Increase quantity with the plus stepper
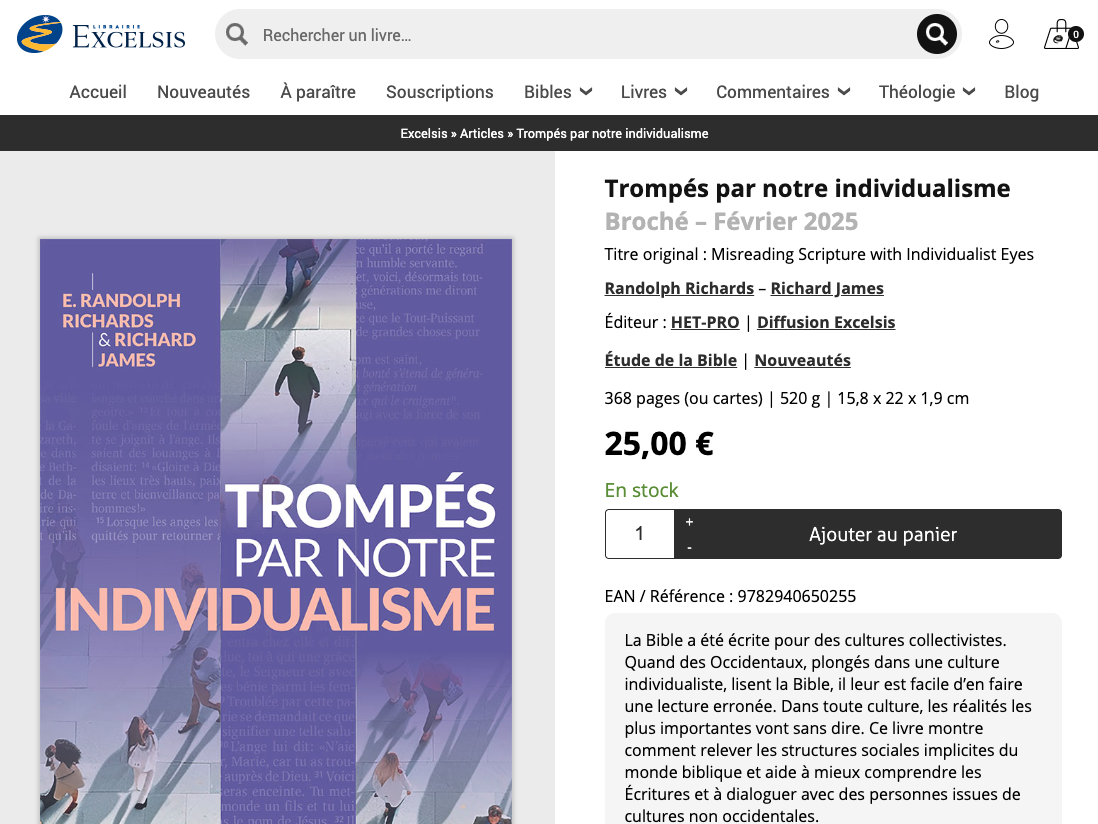This screenshot has width=1098, height=824. pyautogui.click(x=689, y=522)
